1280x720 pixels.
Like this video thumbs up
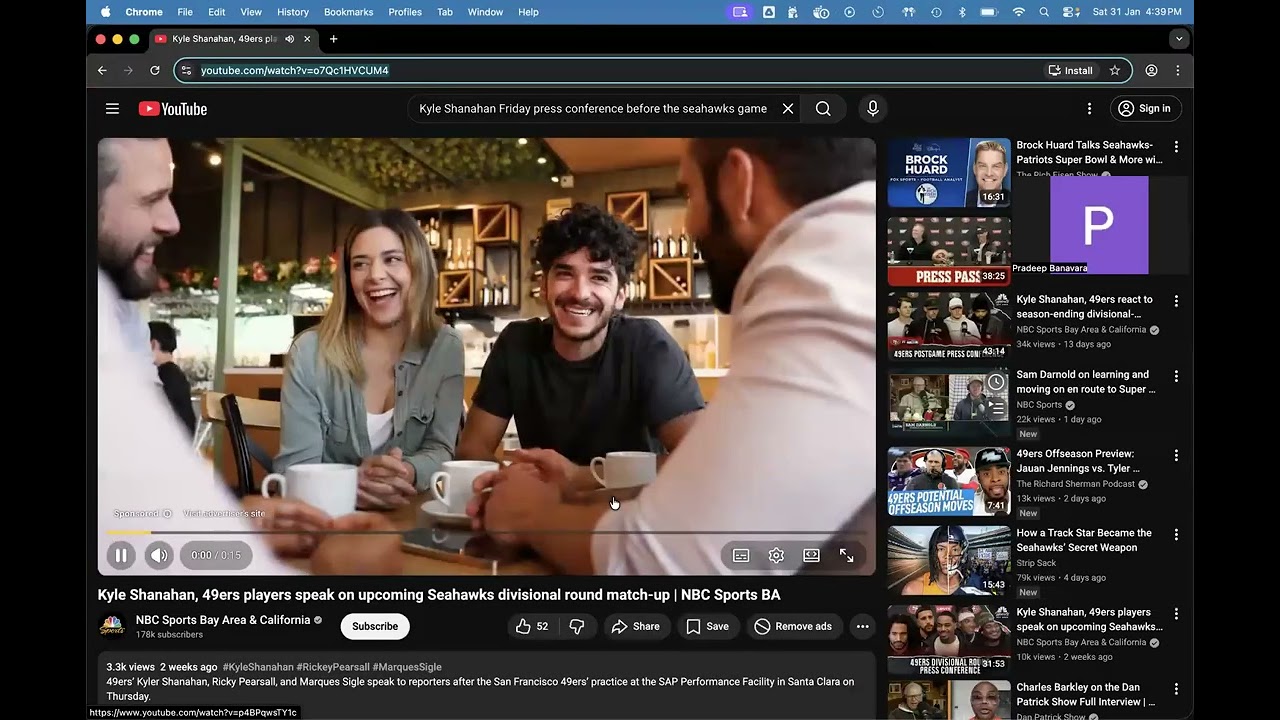532,626
